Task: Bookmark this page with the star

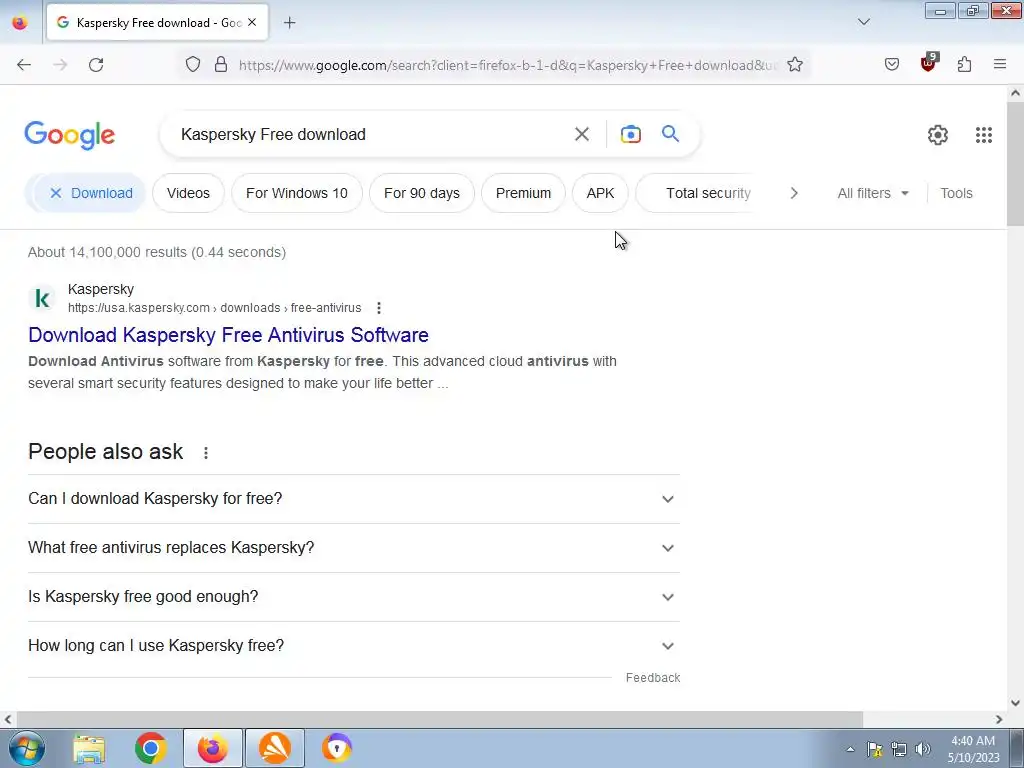Action: click(x=795, y=64)
